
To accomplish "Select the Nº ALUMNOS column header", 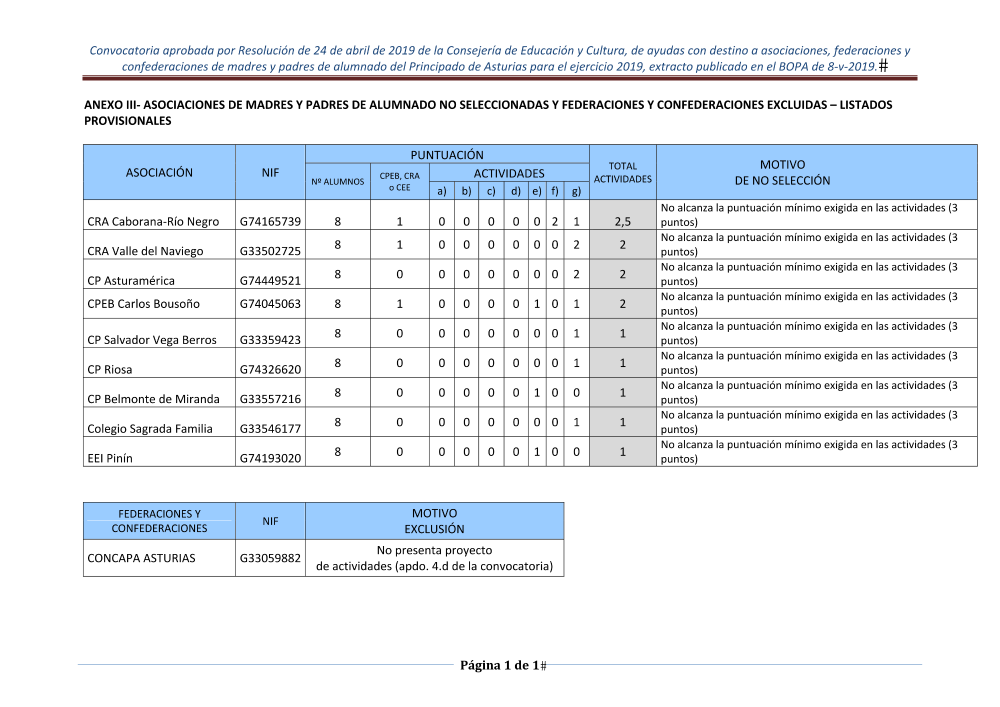I will coord(337,182).
